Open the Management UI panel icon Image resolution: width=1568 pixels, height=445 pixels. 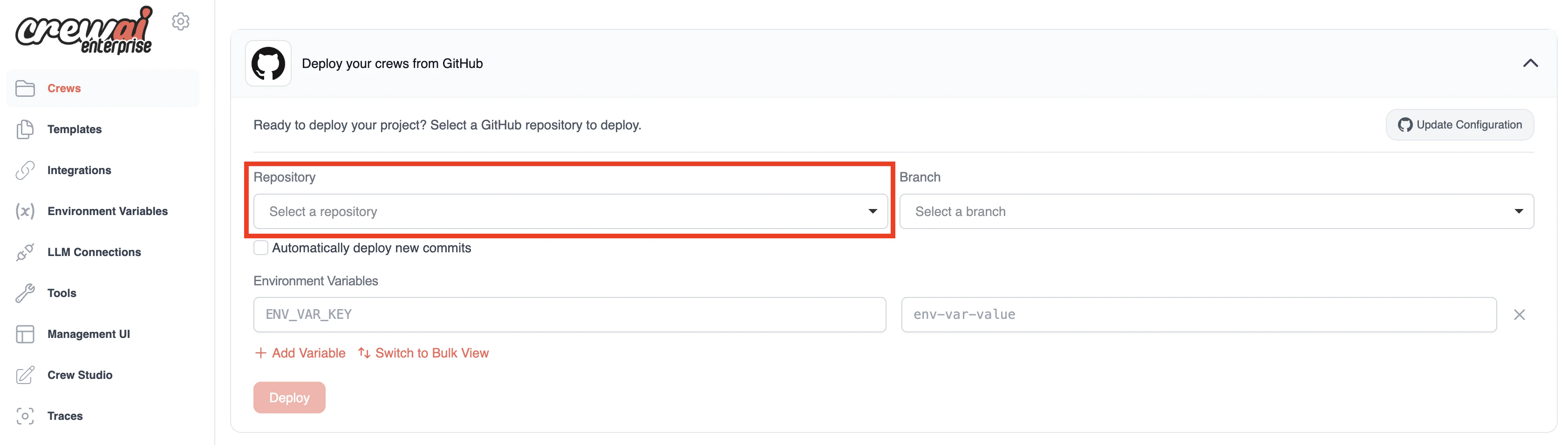point(25,334)
